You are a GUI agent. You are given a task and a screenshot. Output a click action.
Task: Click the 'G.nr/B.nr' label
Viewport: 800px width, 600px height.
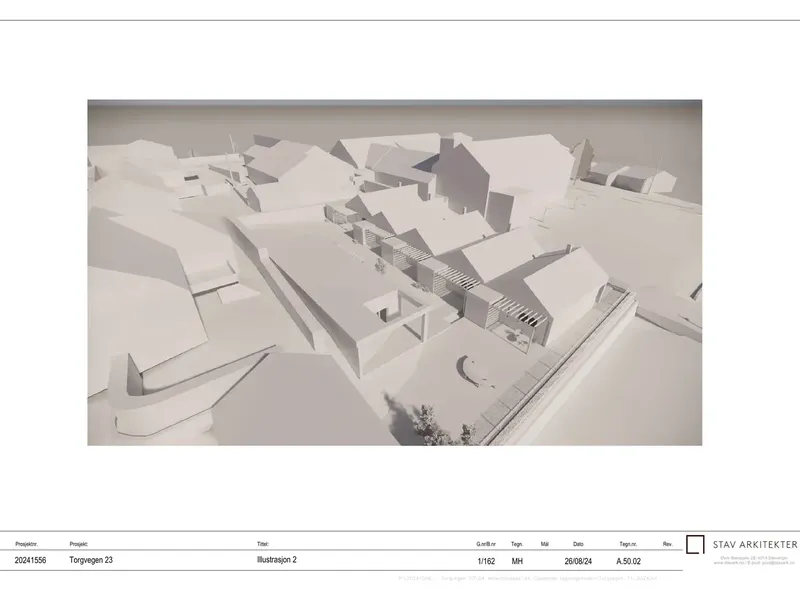[x=486, y=544]
